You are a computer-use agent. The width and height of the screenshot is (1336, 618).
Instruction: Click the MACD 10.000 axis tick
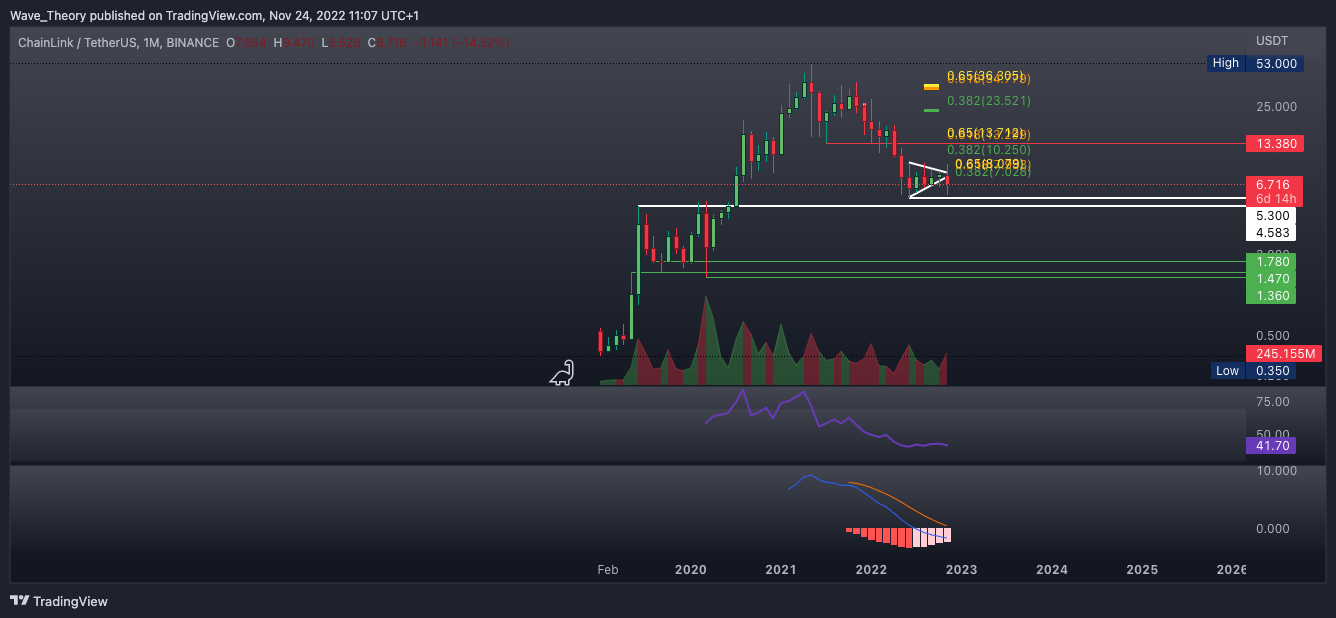click(1277, 470)
